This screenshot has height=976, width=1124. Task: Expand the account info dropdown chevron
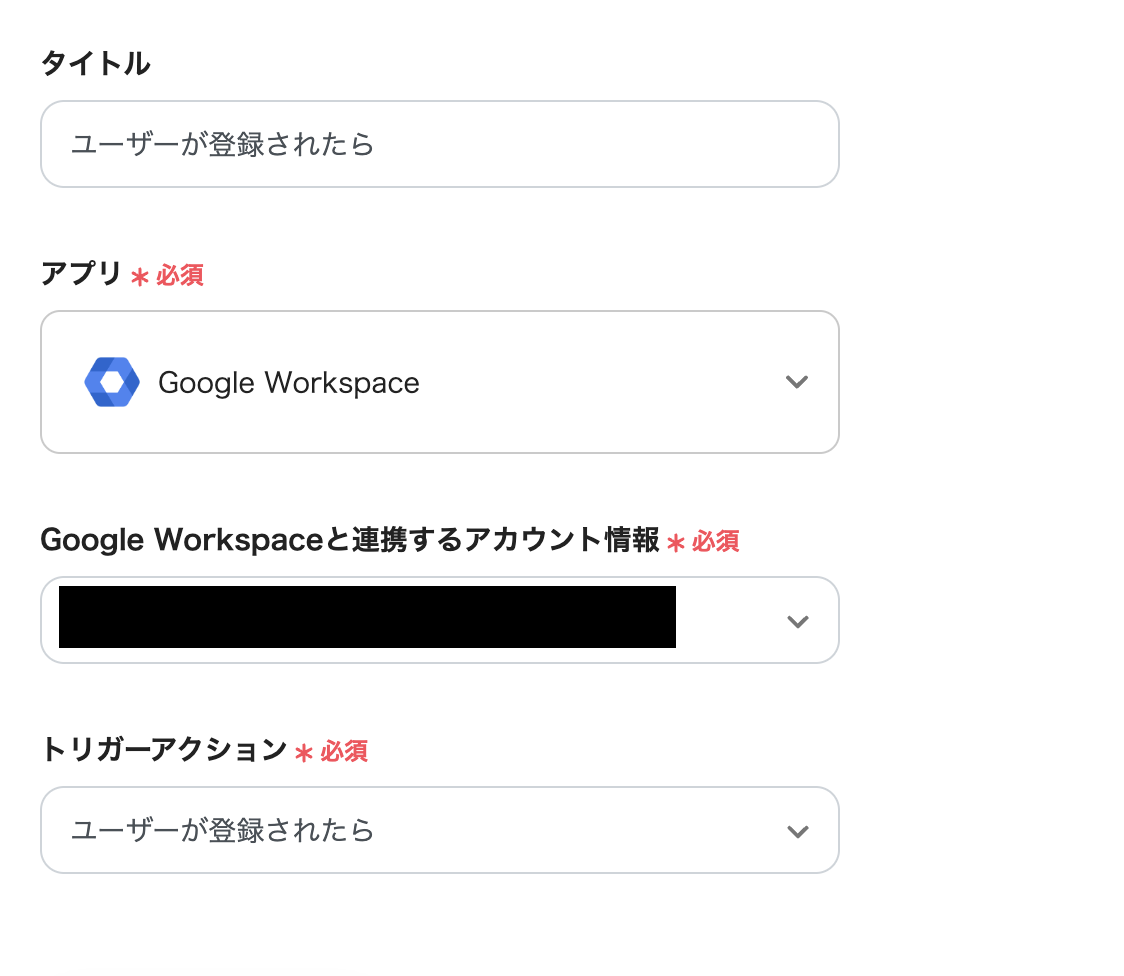pos(797,621)
